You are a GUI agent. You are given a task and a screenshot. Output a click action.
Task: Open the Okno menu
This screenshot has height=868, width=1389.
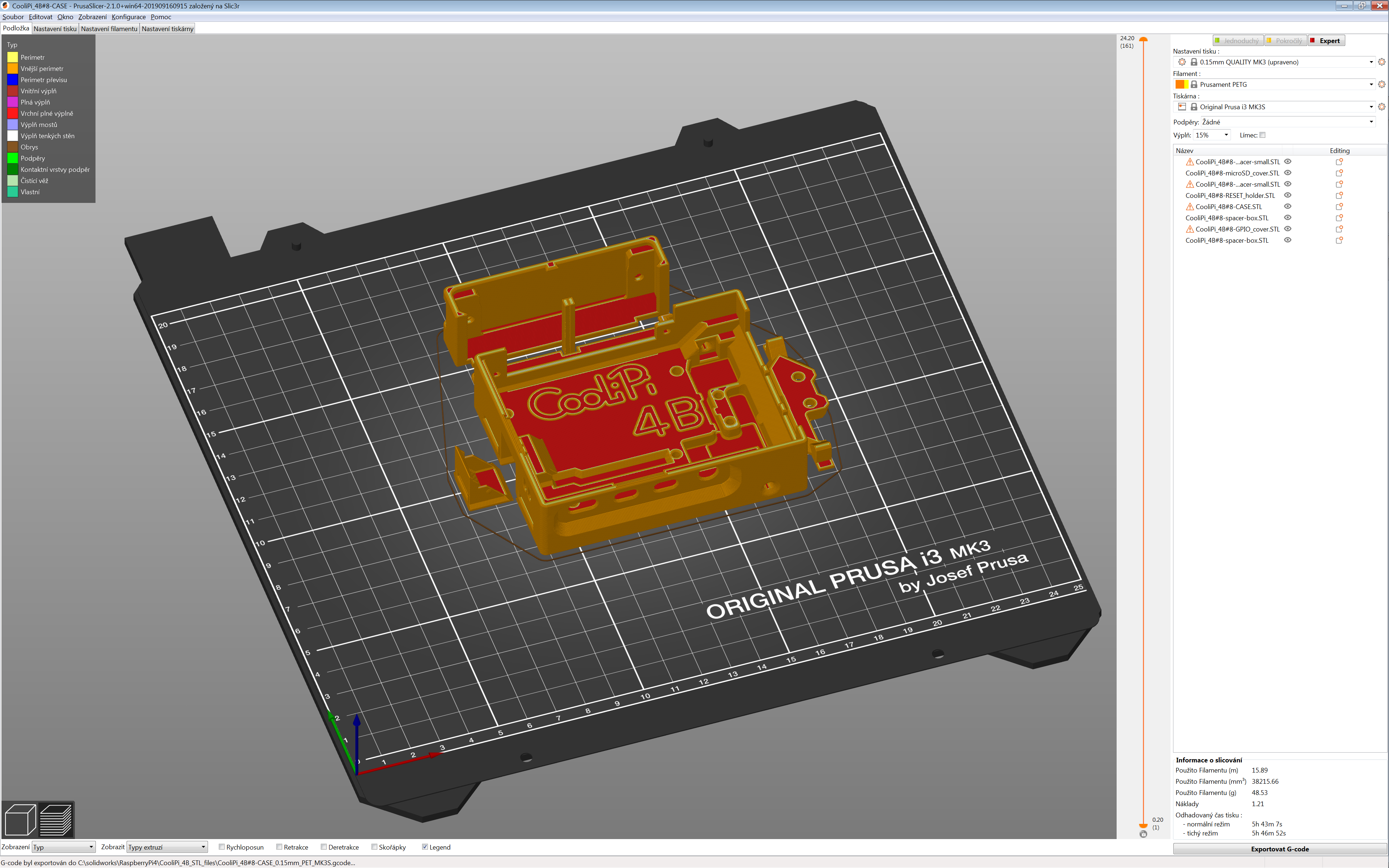pos(65,17)
